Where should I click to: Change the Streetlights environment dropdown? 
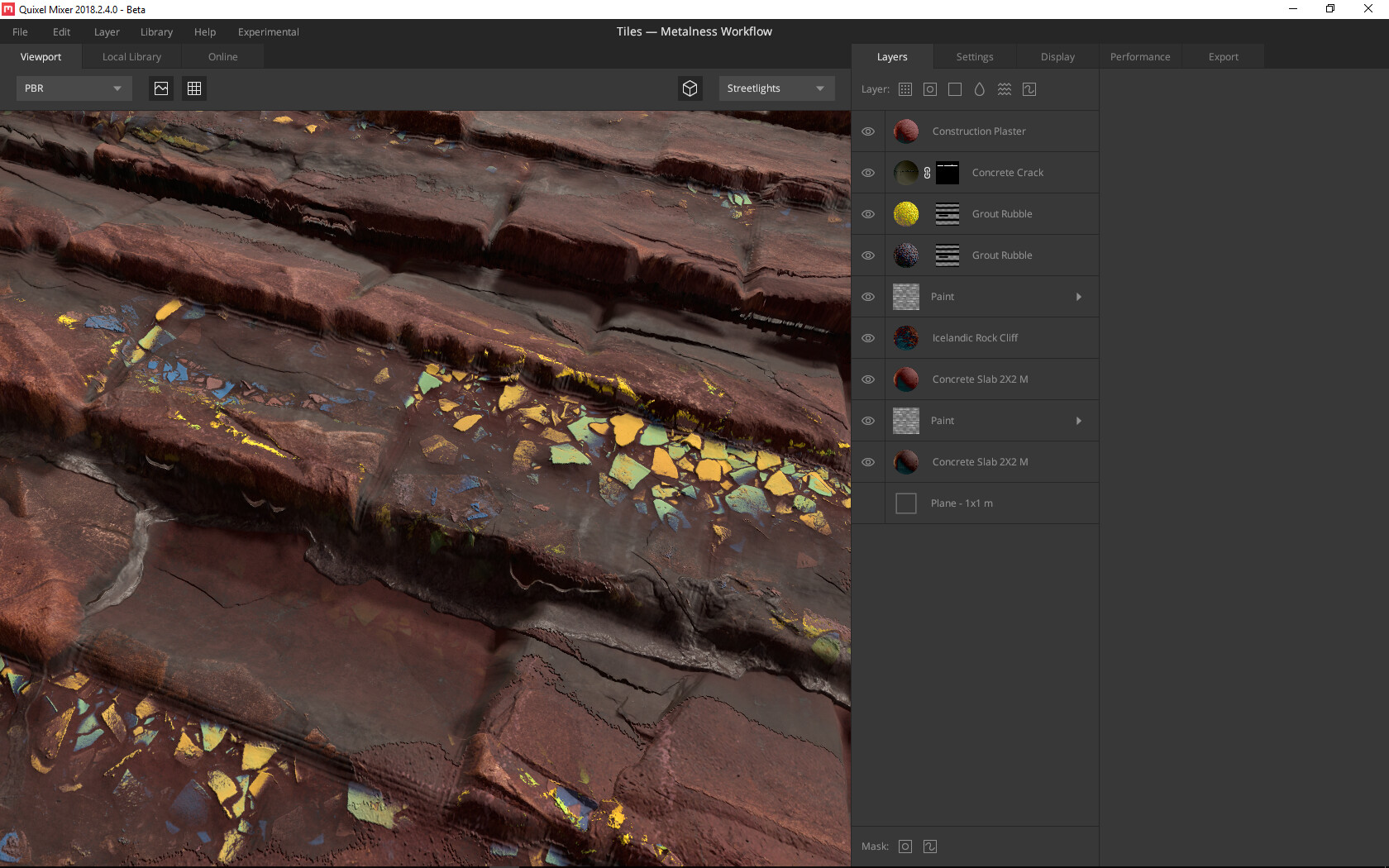coord(776,88)
